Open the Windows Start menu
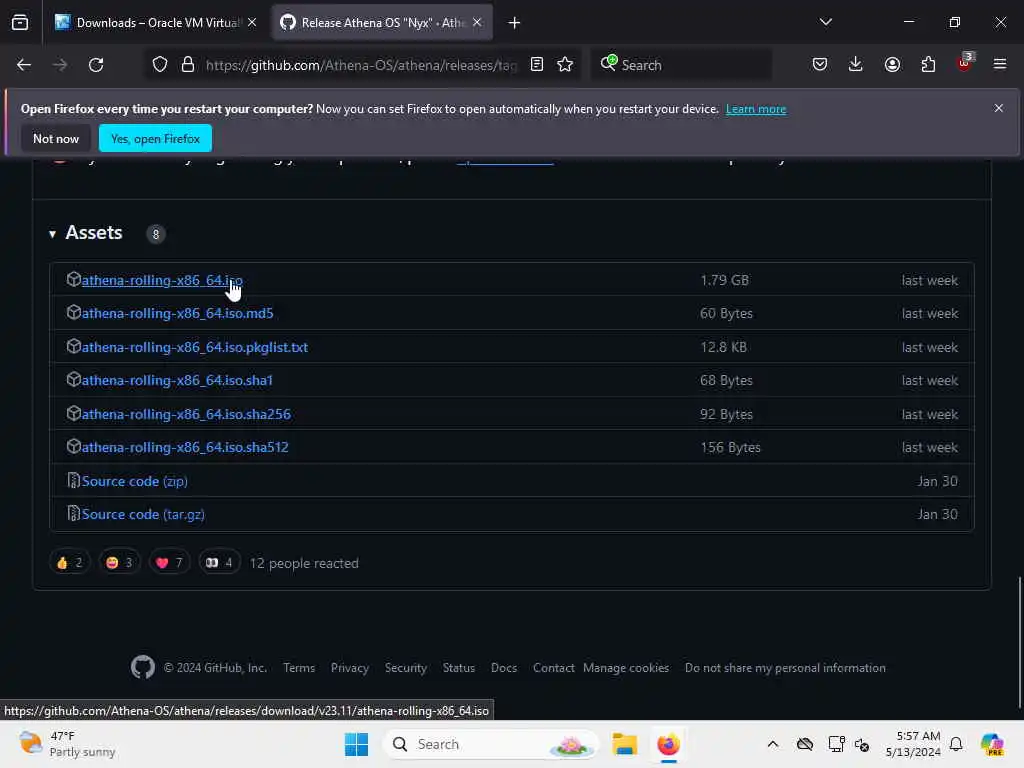The height and width of the screenshot is (768, 1024). pos(356,744)
